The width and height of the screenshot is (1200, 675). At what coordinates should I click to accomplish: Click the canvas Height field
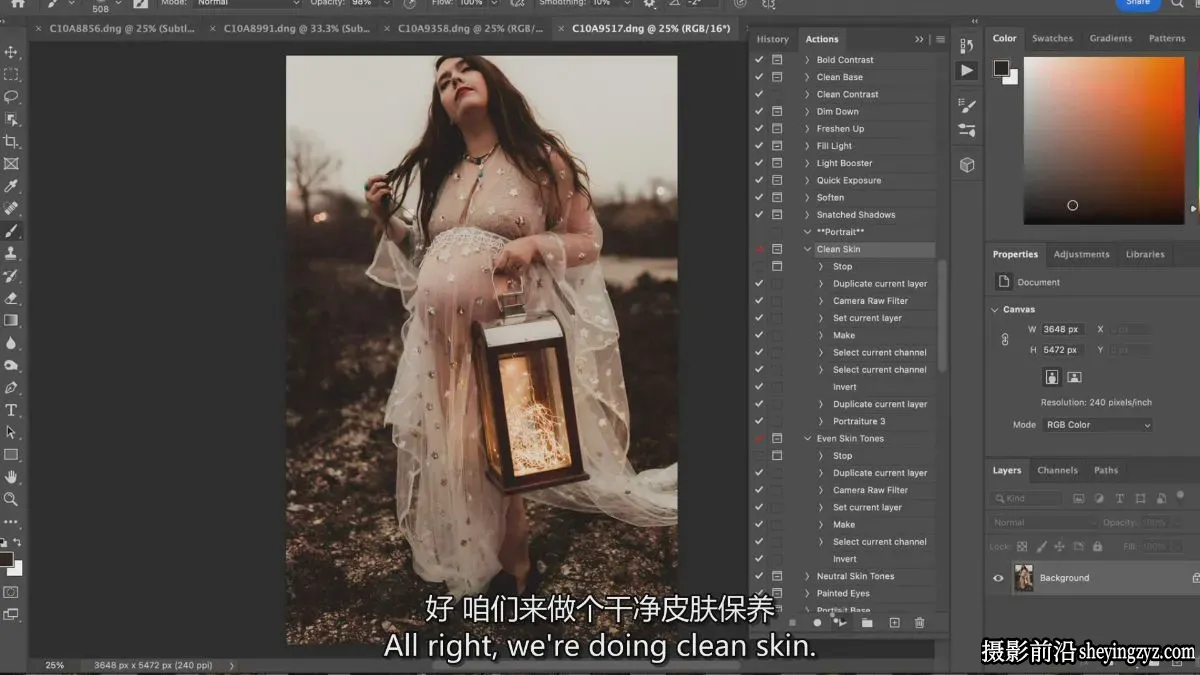tap(1062, 350)
